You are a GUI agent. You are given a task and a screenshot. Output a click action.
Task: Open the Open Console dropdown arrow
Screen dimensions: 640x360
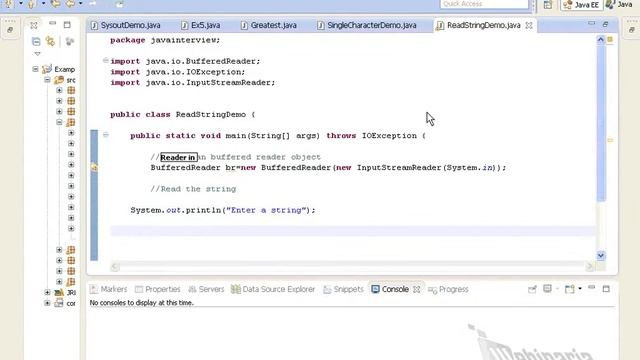pos(580,289)
